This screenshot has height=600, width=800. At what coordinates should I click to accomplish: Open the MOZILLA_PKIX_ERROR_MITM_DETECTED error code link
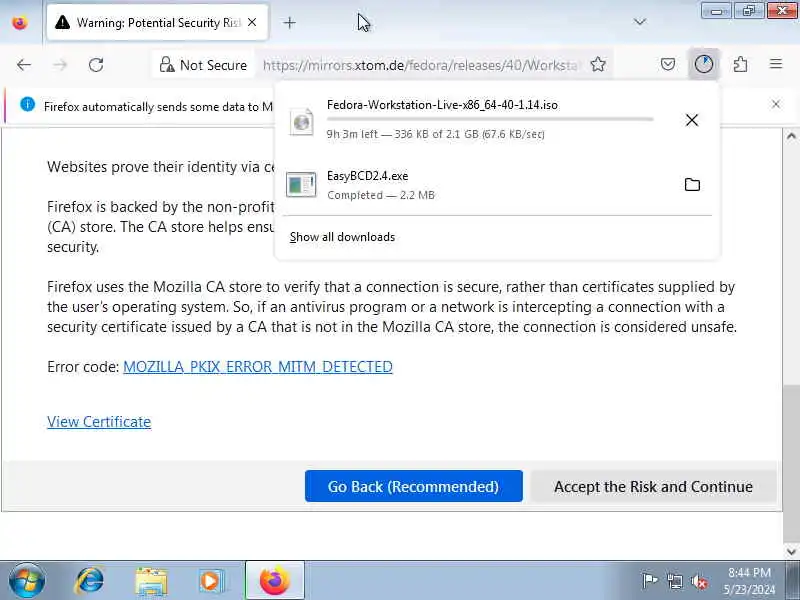tap(258, 367)
